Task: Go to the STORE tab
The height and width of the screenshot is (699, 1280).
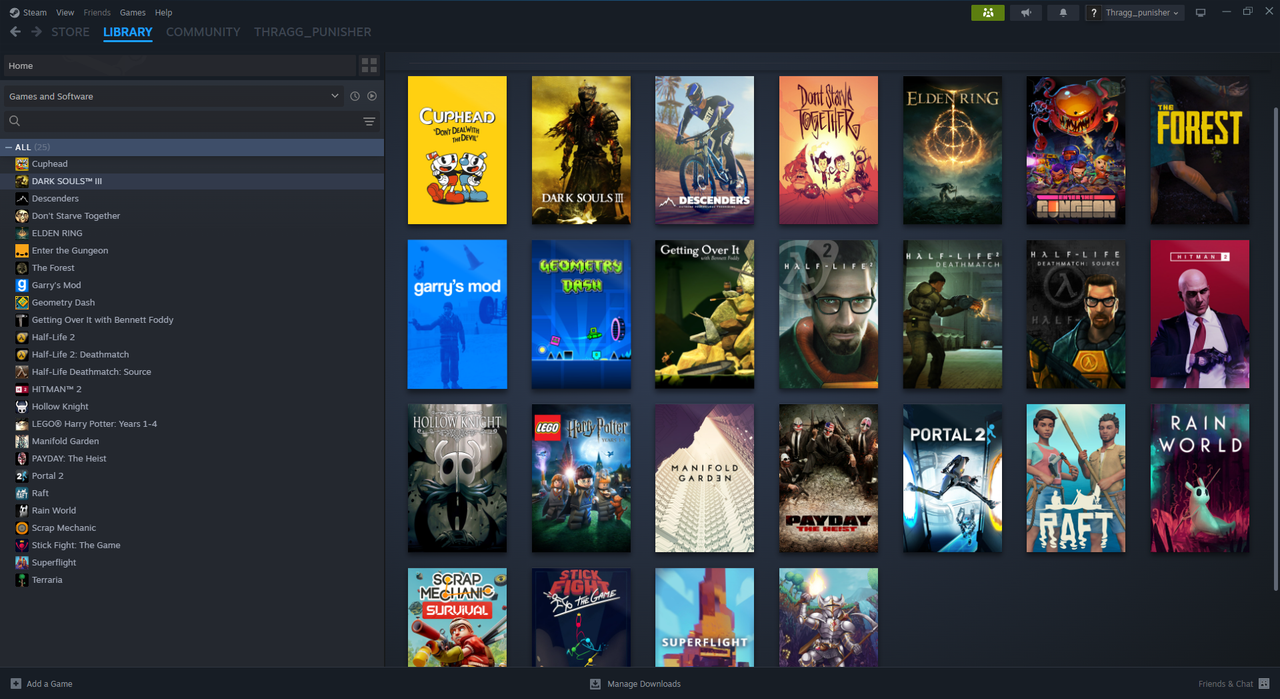Action: pos(70,32)
